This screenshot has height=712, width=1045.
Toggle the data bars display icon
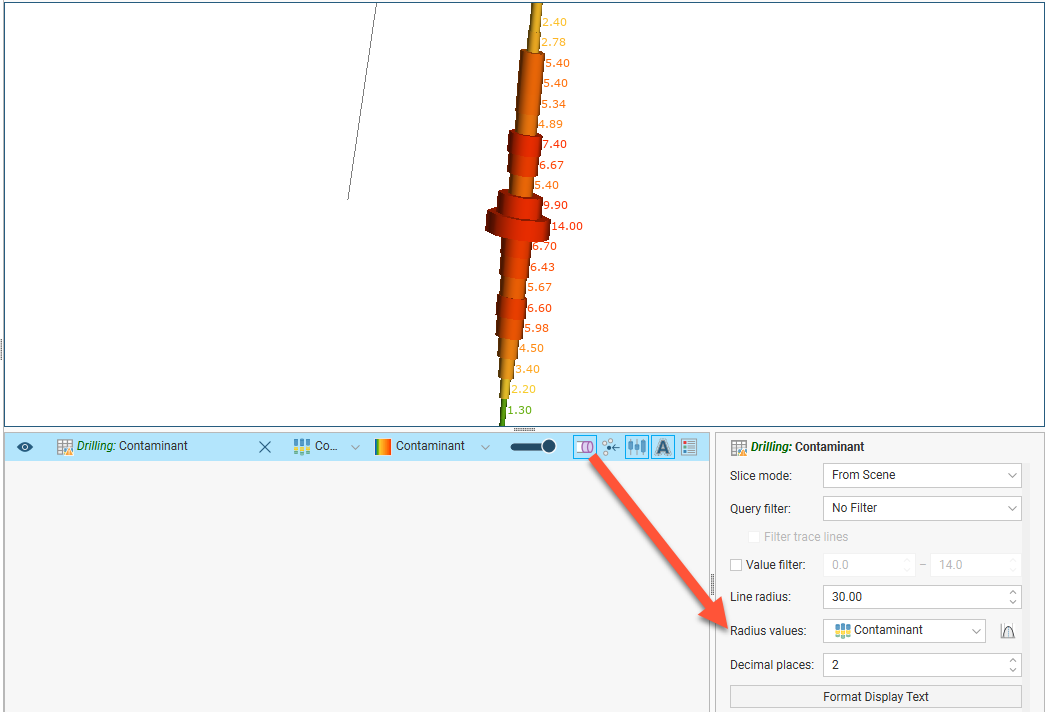click(637, 447)
